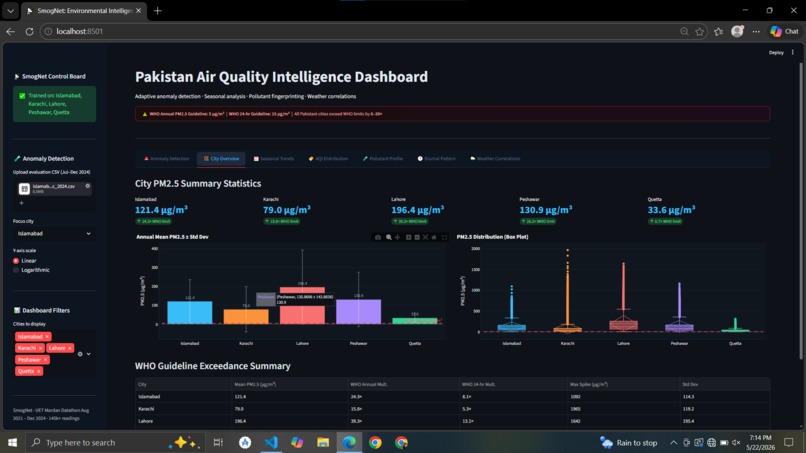This screenshot has height=453, width=806.
Task: Click the uploaded CSV file thumbnail icon
Action: coord(24,189)
